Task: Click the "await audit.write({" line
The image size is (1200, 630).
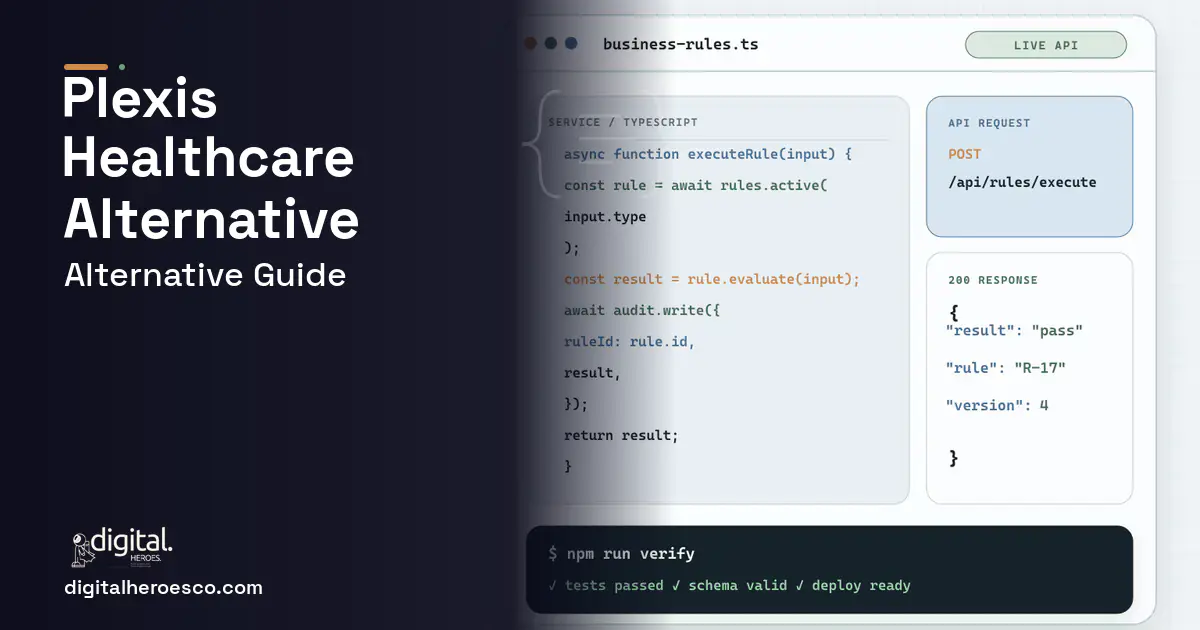Action: (642, 310)
